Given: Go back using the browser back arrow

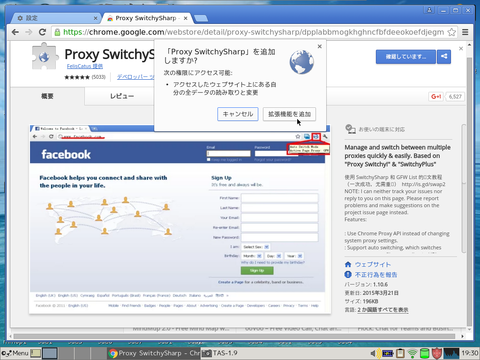Looking at the screenshot, I should point(15,32).
